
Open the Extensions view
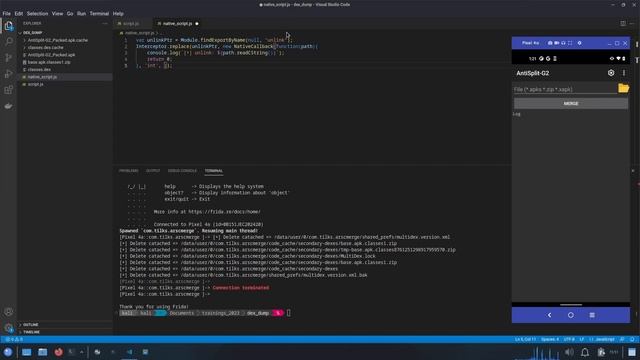[x=9, y=90]
